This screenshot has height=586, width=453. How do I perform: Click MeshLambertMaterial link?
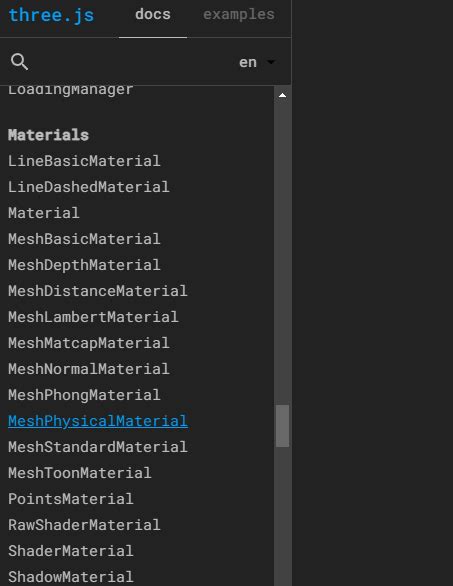pos(93,317)
